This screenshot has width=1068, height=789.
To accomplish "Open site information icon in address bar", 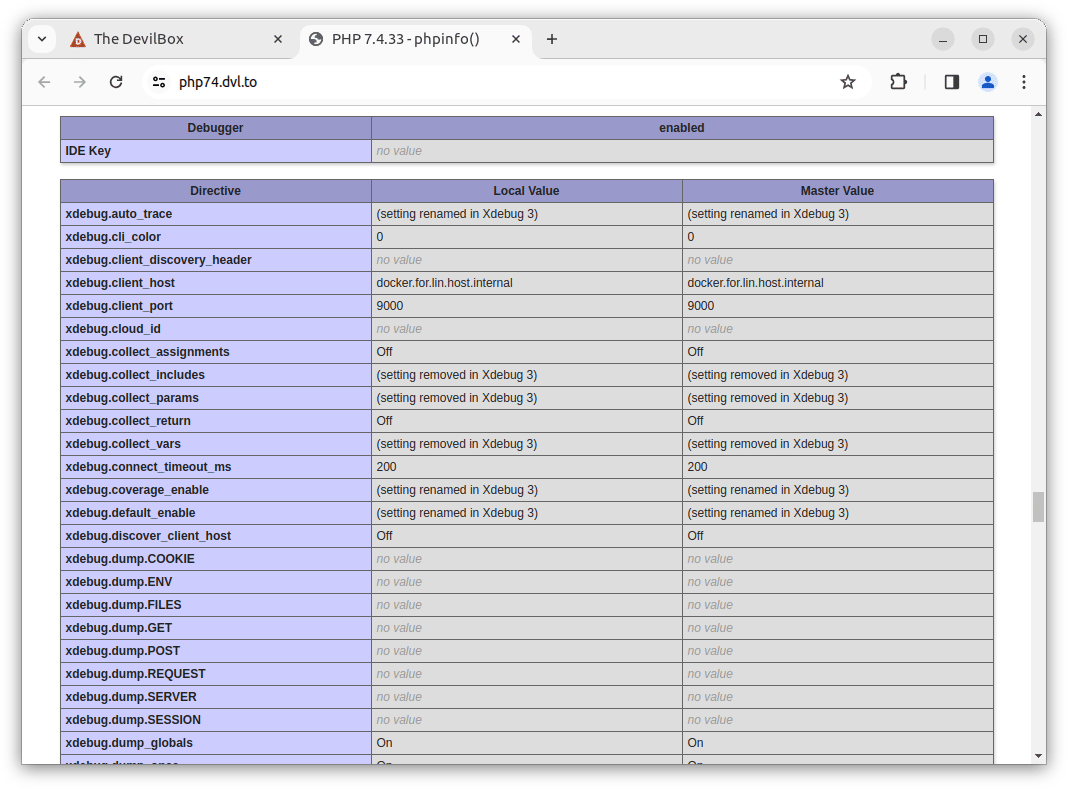I will coord(158,82).
